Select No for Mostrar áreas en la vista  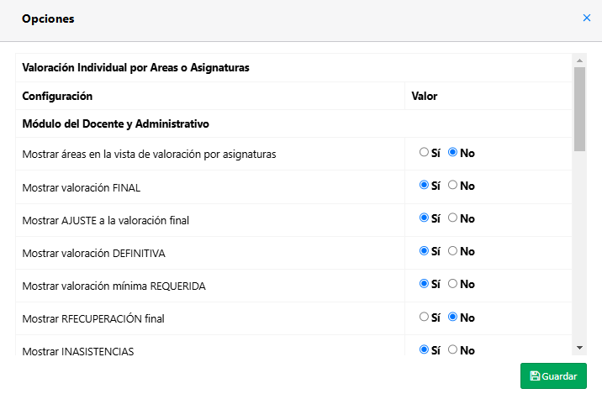pyautogui.click(x=453, y=152)
